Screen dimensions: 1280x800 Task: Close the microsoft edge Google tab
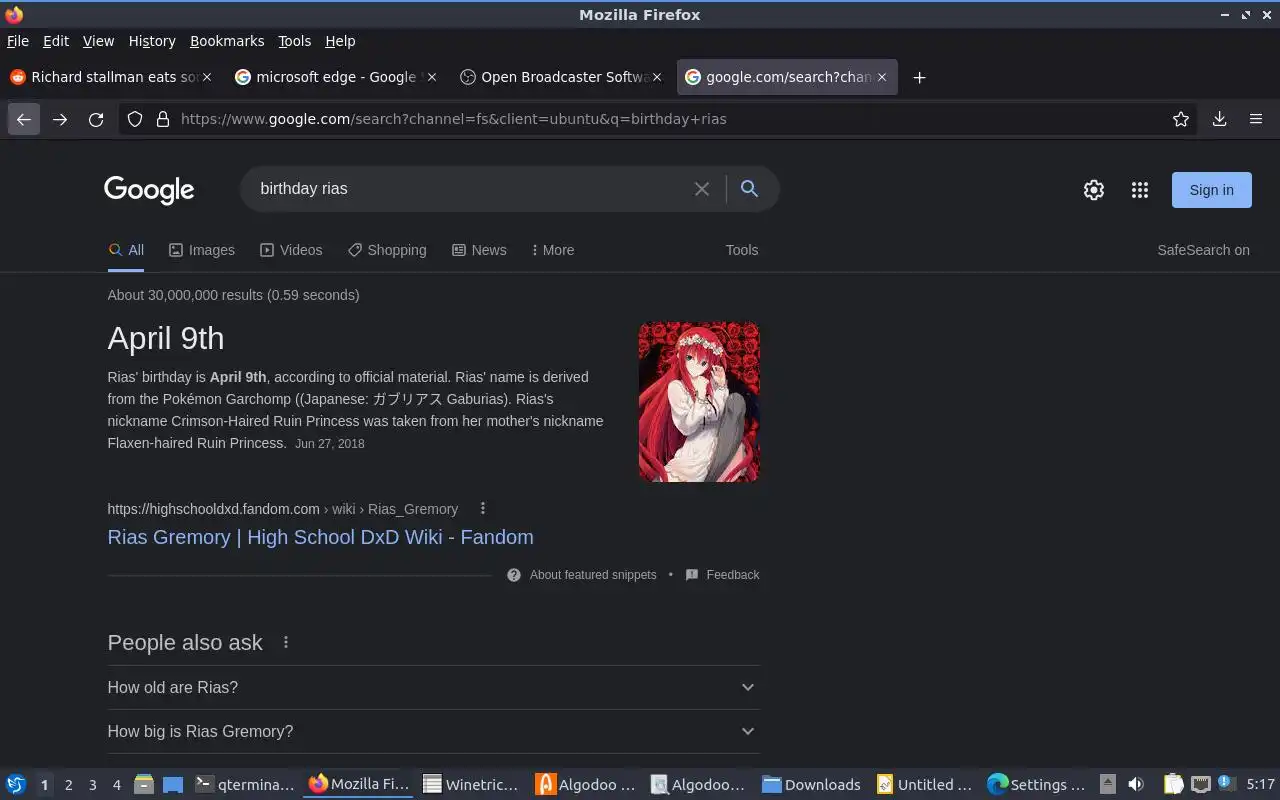coord(431,77)
